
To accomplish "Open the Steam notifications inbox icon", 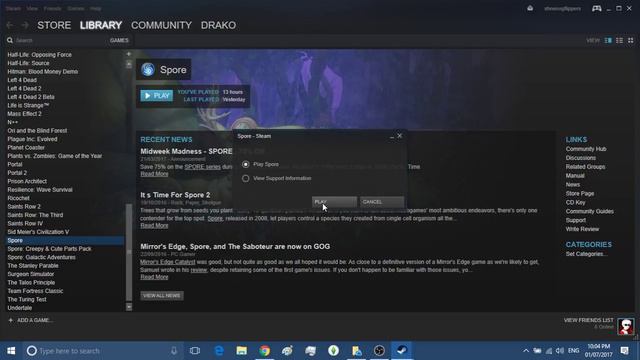I will (x=530, y=8).
